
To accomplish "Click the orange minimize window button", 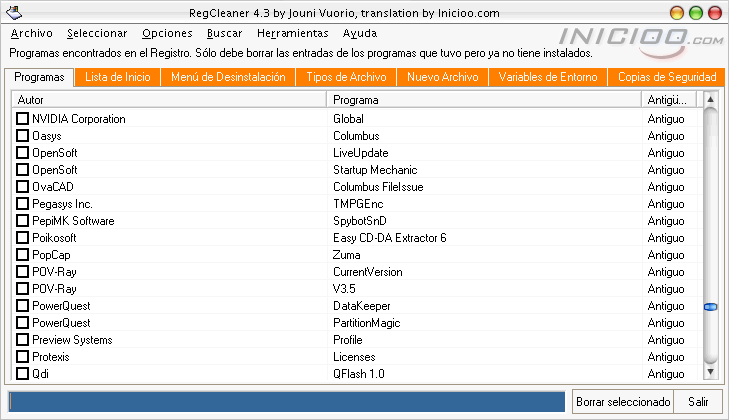I will coord(677,13).
